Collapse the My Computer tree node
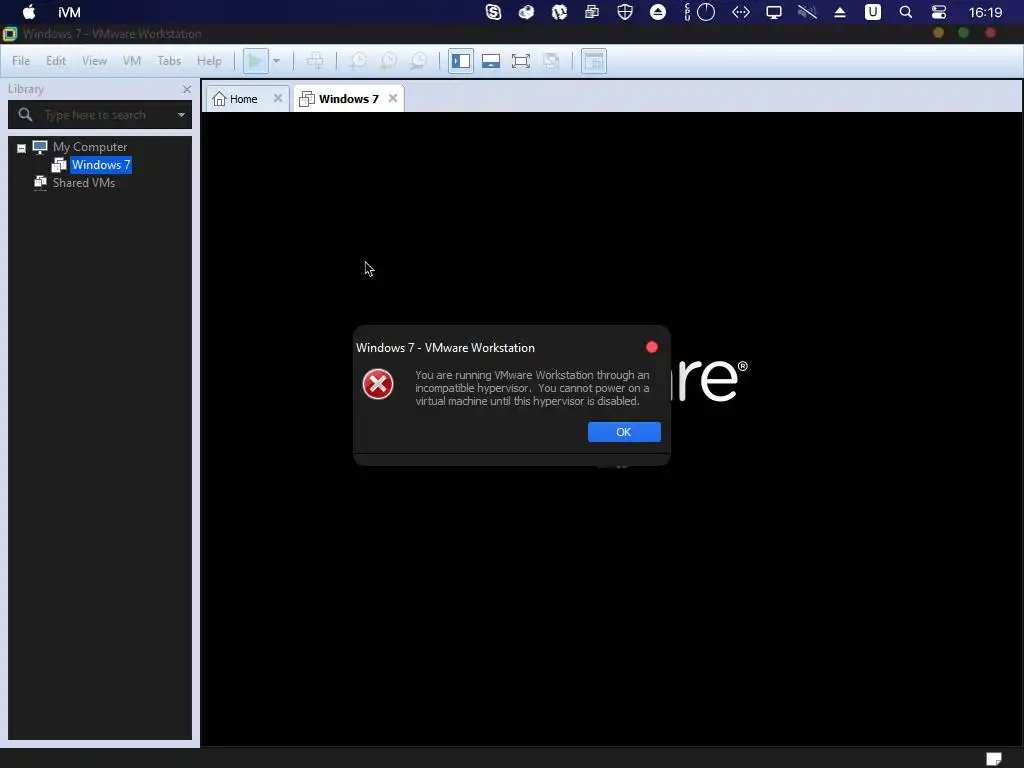 pos(22,148)
